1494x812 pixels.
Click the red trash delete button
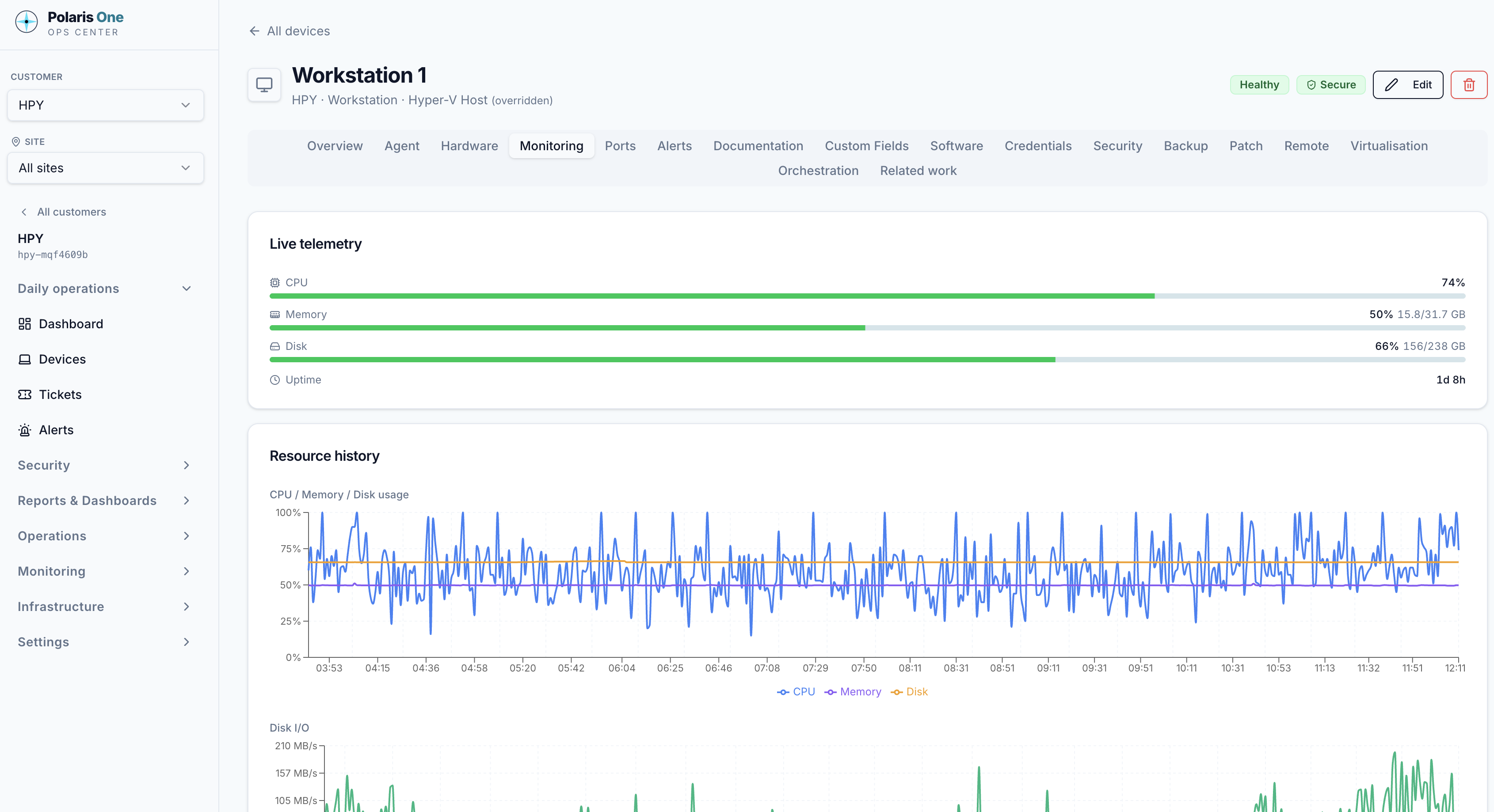1468,85
